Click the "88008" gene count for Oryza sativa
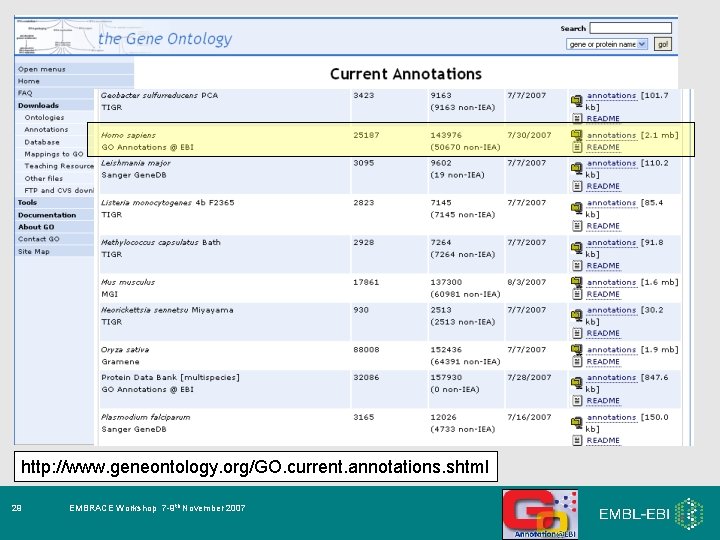 click(366, 349)
